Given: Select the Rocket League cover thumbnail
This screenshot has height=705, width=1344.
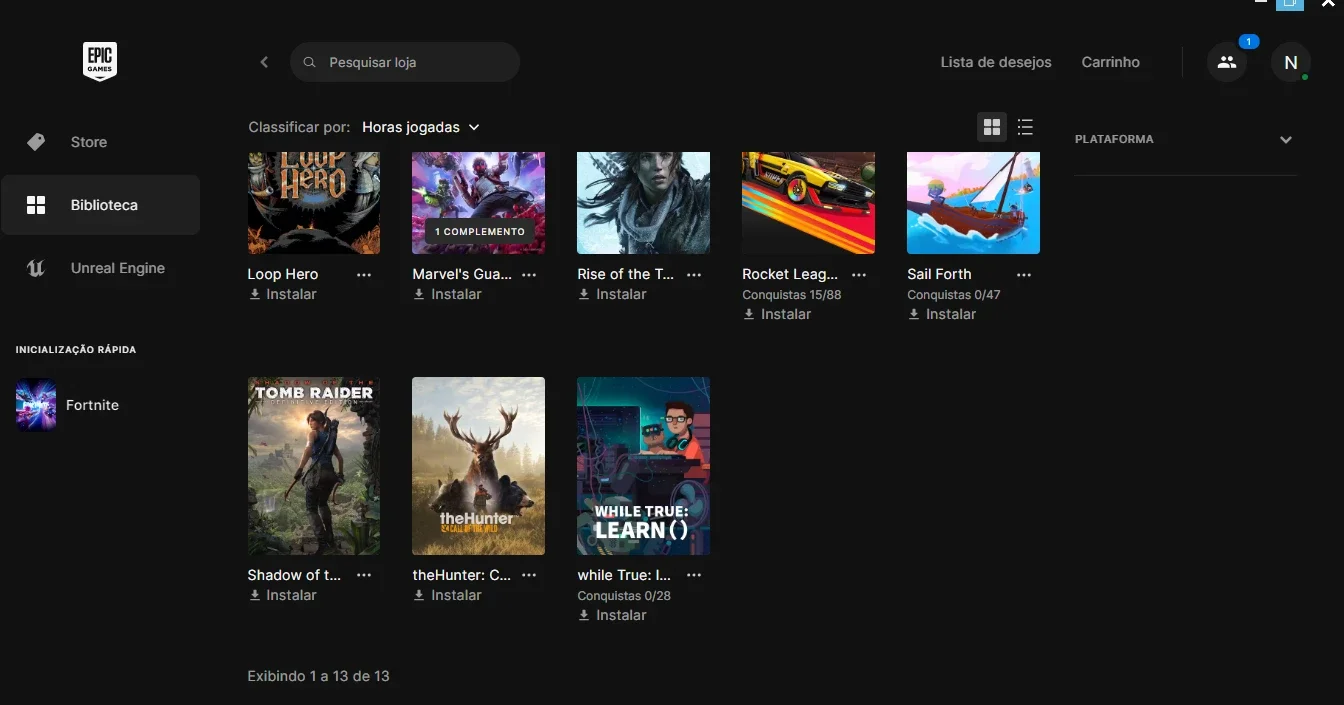Looking at the screenshot, I should pos(808,203).
